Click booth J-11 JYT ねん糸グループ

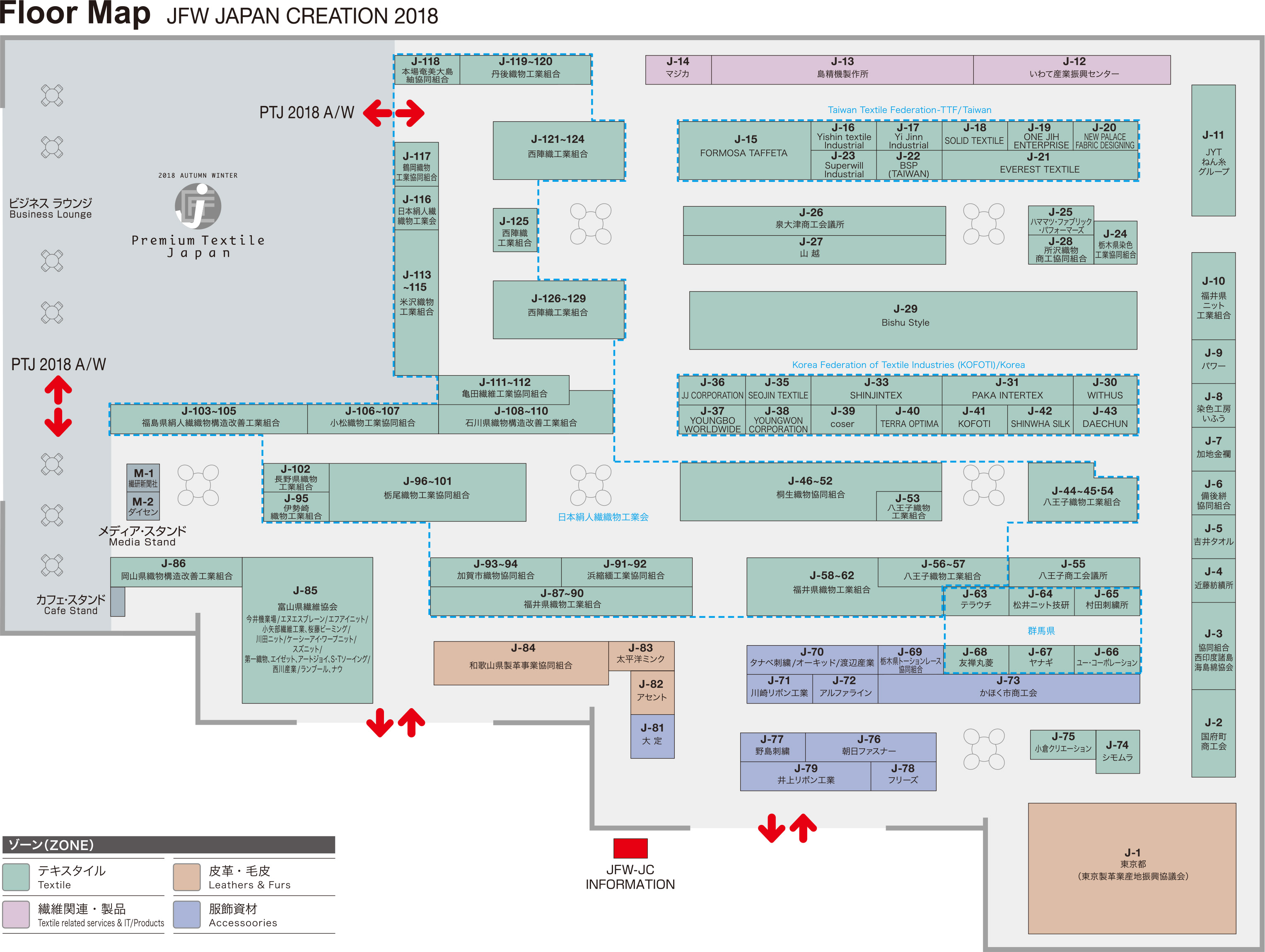(1214, 150)
